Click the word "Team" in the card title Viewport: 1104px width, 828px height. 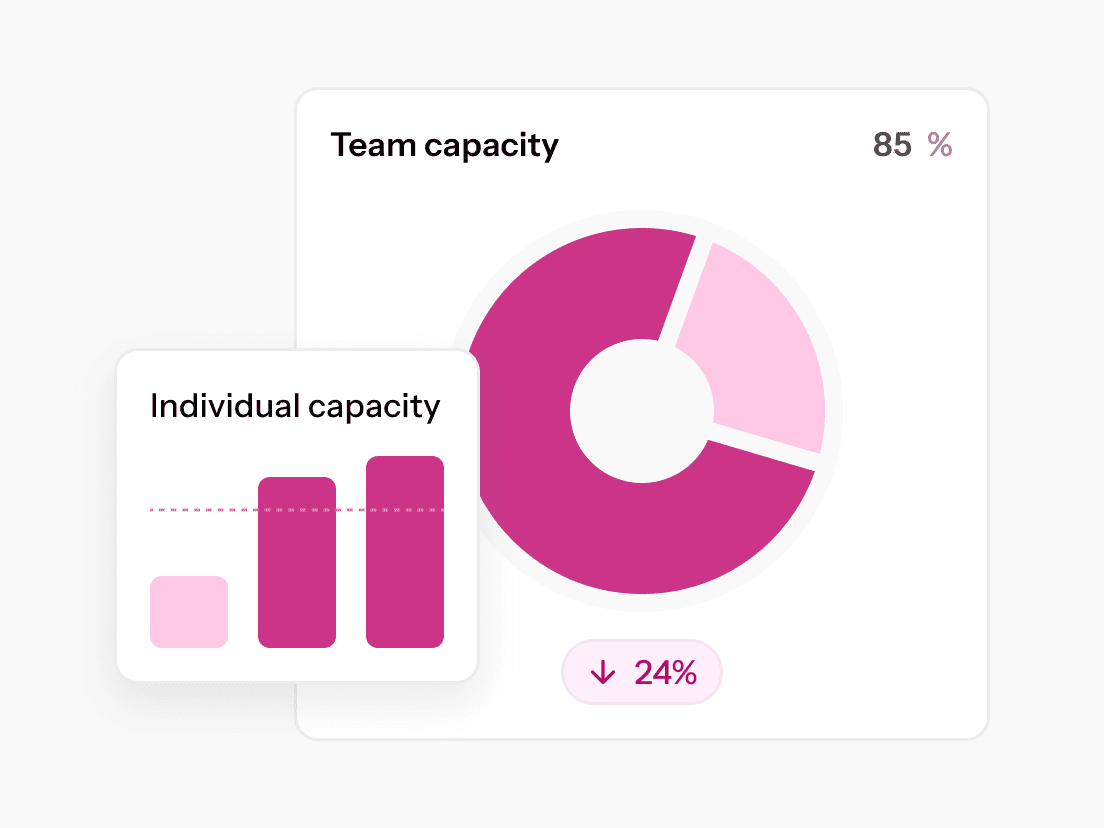[x=372, y=146]
